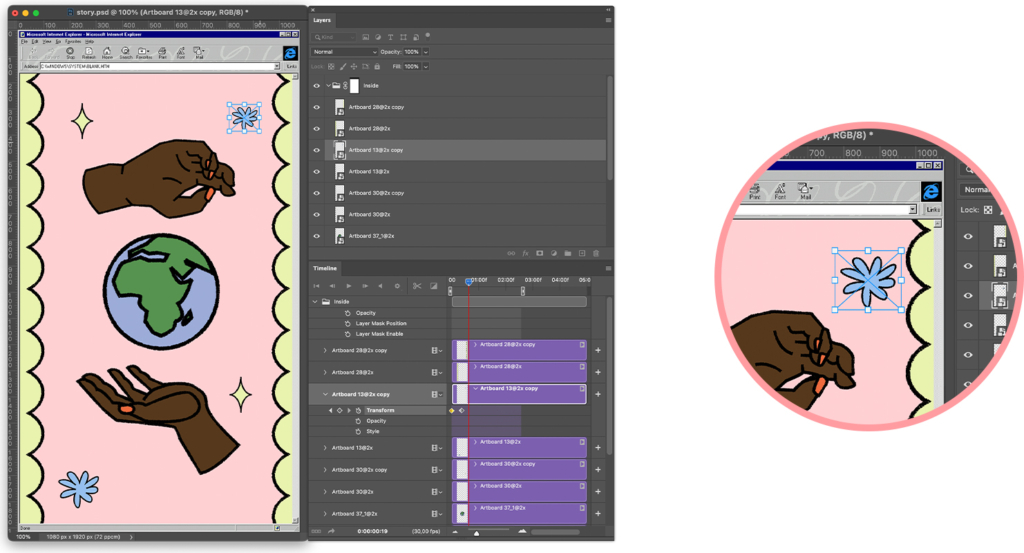Click the filter for type layers icon

391,37
